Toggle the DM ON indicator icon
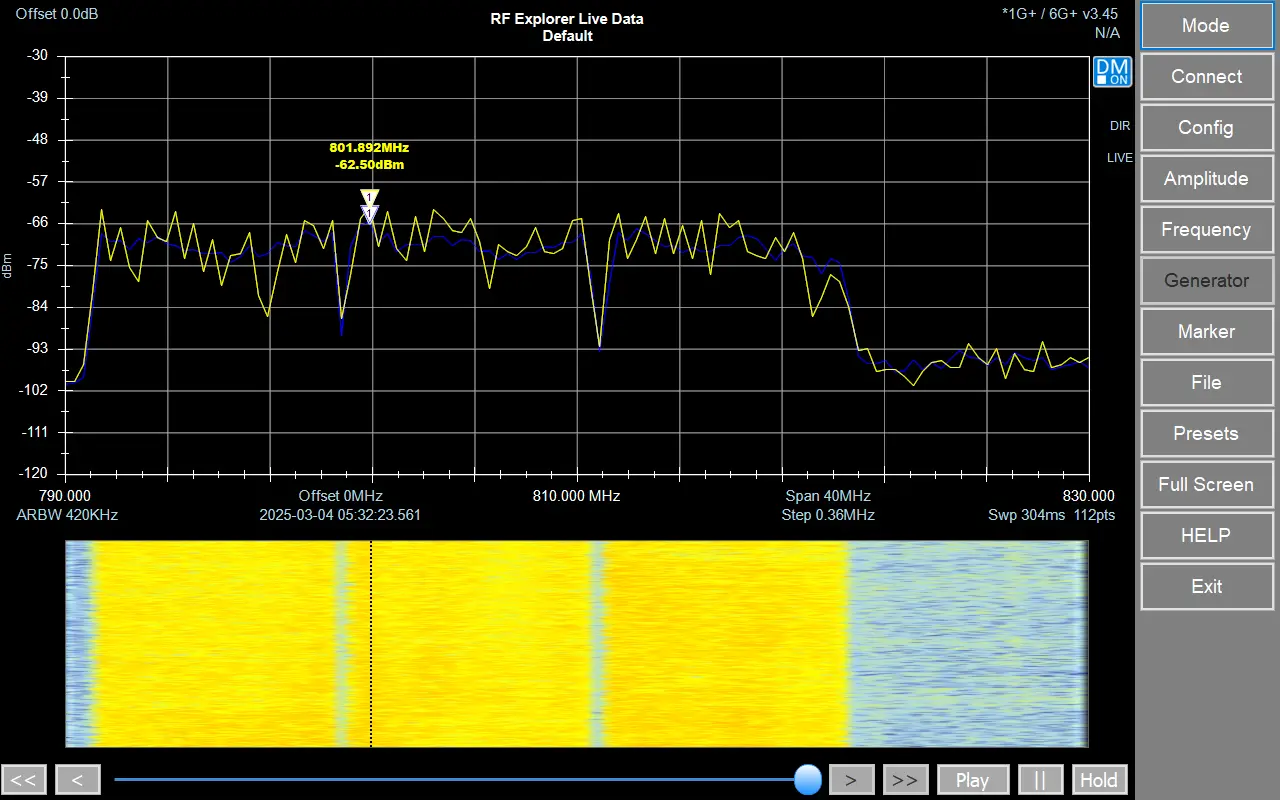Image resolution: width=1280 pixels, height=800 pixels. (1112, 71)
